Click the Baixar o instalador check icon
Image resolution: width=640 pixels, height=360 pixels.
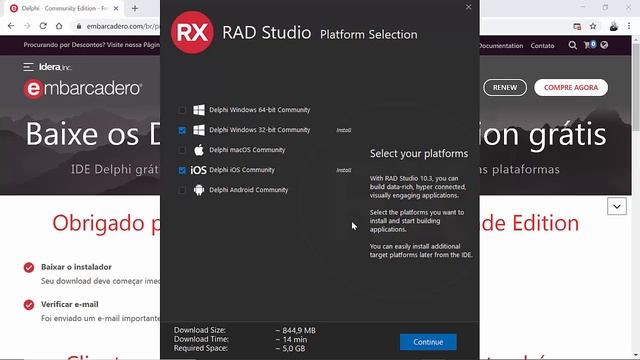coord(29,267)
